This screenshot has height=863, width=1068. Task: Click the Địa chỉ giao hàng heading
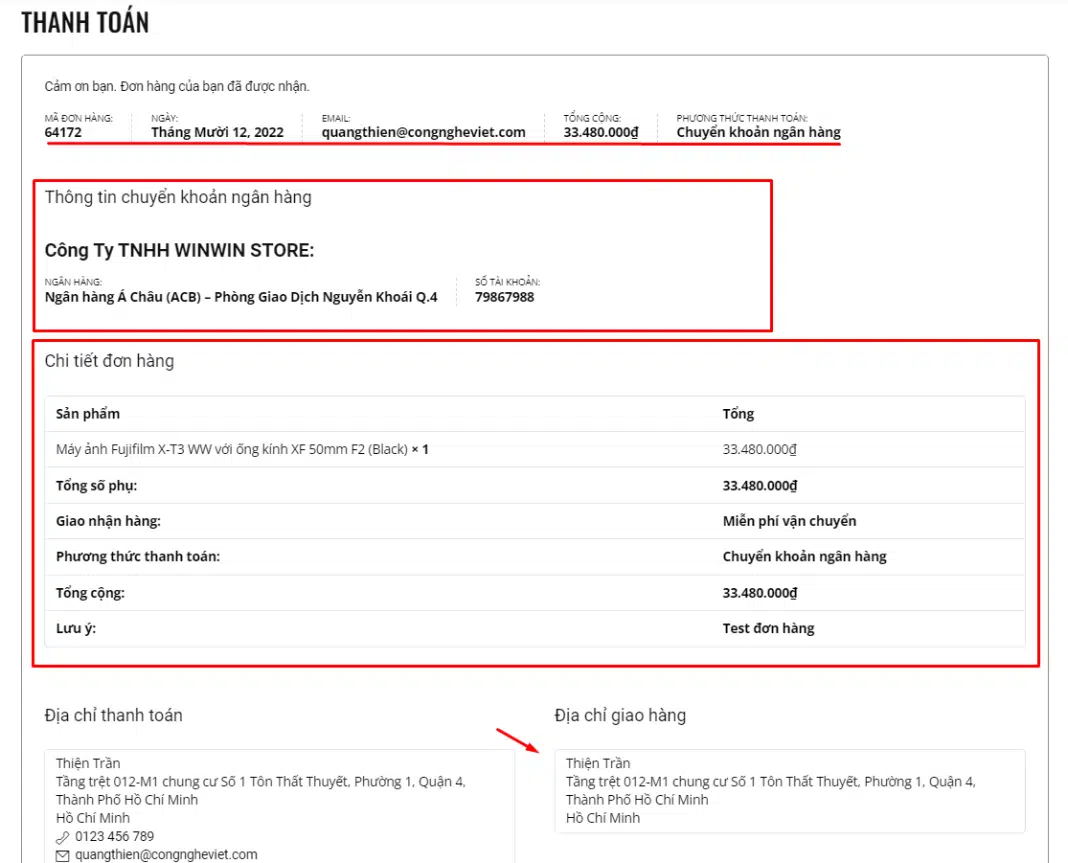point(620,715)
